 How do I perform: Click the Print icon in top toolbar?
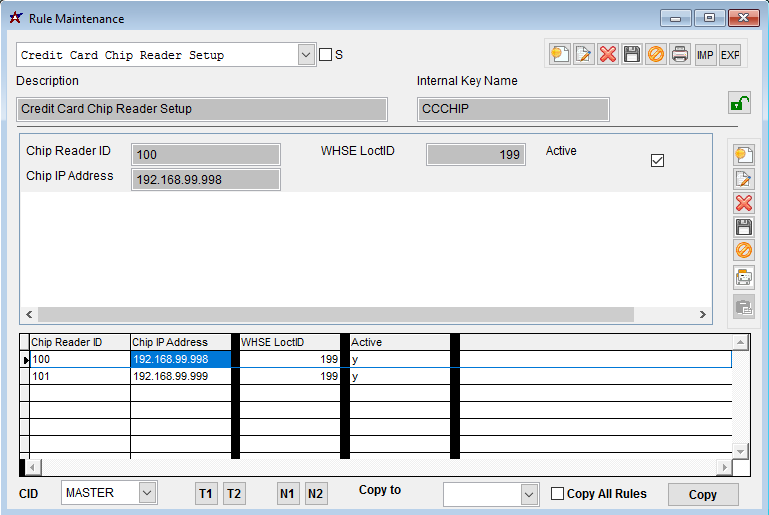(680, 55)
